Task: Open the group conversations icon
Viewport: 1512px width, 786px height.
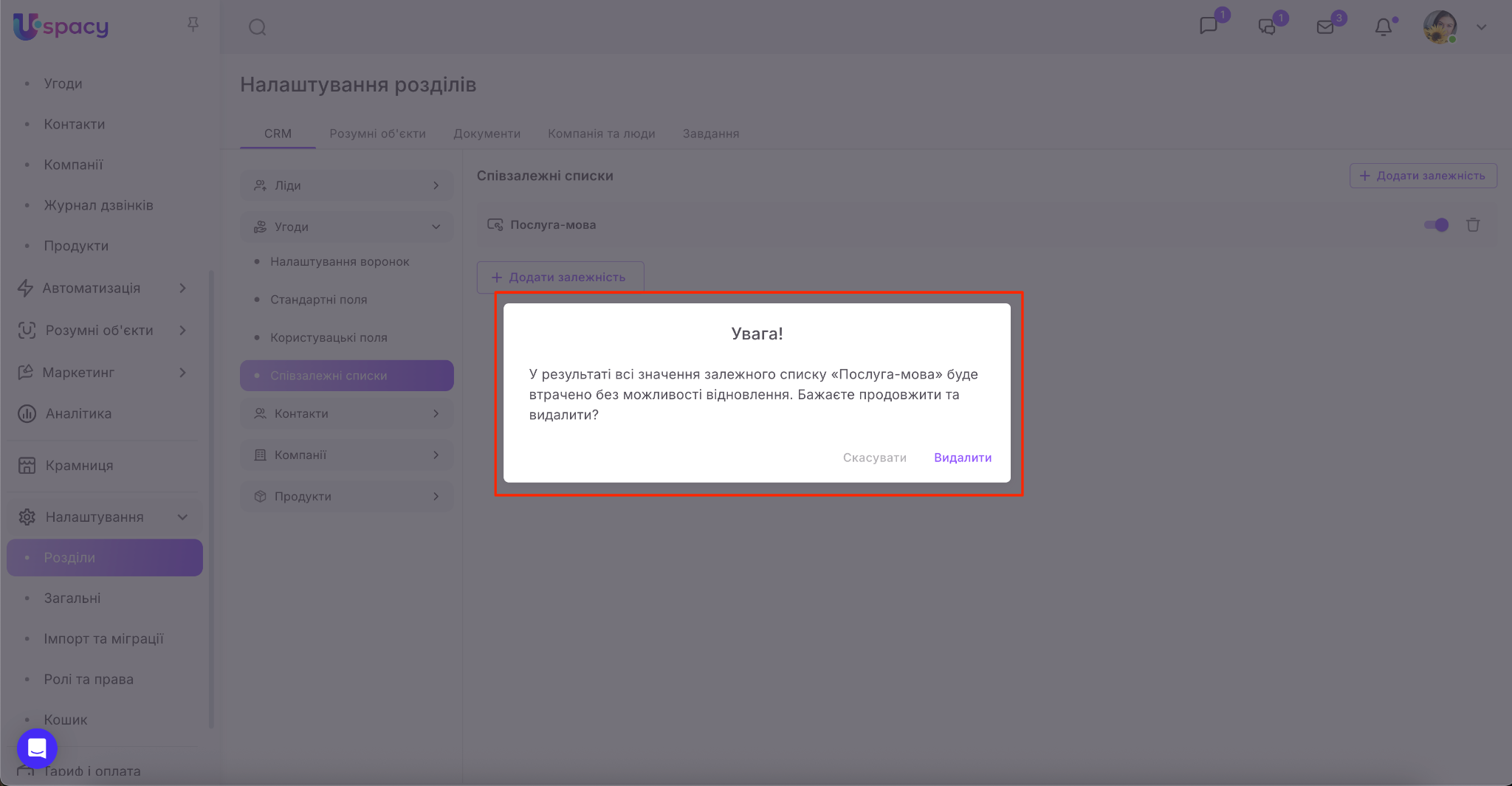Action: (1267, 27)
